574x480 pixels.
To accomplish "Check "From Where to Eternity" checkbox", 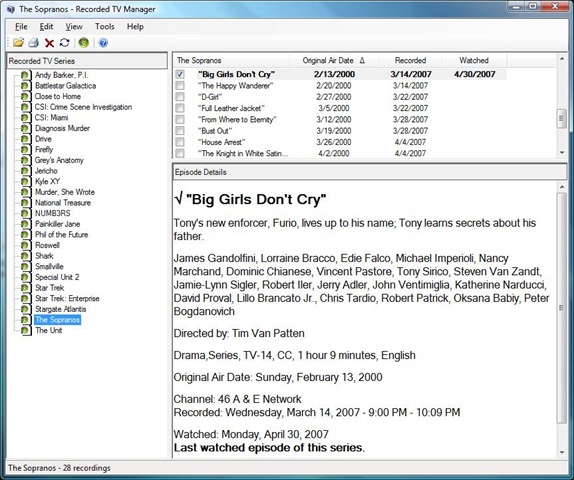I will point(180,120).
